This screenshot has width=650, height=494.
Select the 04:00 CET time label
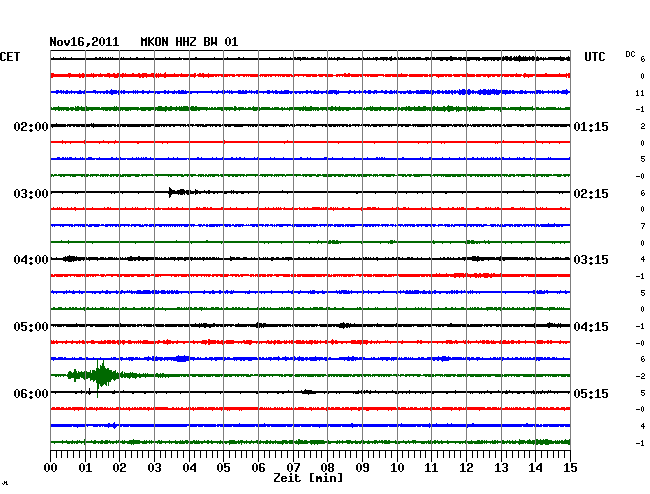click(x=31, y=260)
